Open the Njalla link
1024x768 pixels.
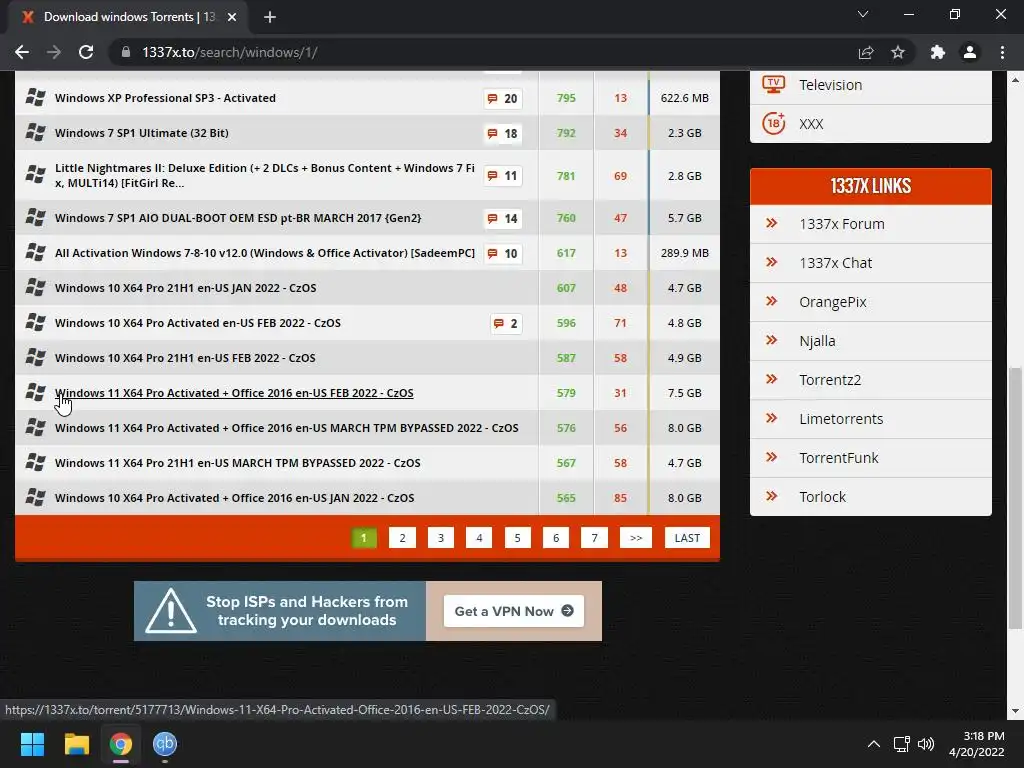pyautogui.click(x=817, y=341)
